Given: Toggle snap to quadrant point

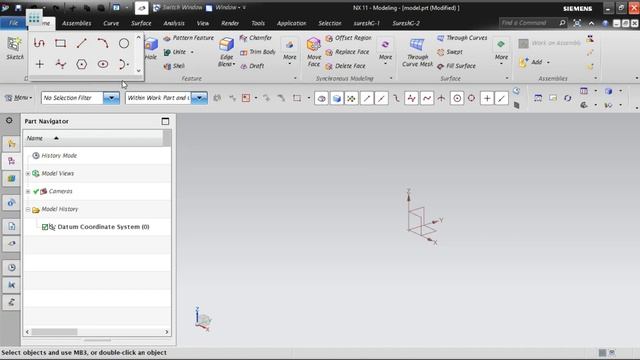Looking at the screenshot, I should [x=471, y=98].
